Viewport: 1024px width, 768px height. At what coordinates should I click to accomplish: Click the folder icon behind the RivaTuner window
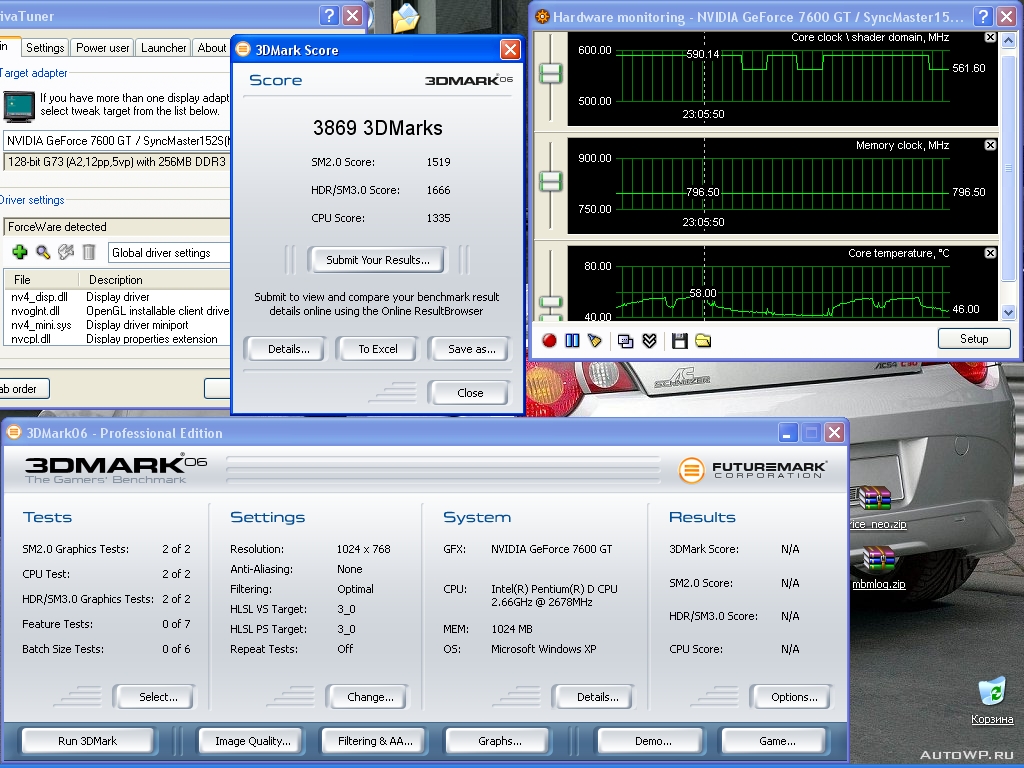[406, 18]
